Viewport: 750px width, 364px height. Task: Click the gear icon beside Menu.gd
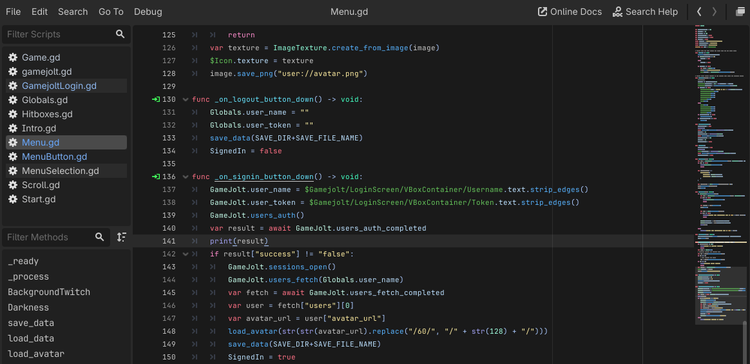pyautogui.click(x=12, y=143)
